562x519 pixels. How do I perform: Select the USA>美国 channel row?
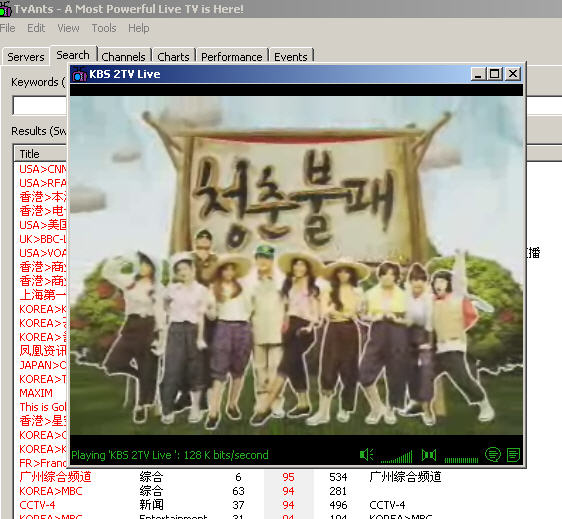coord(43,225)
